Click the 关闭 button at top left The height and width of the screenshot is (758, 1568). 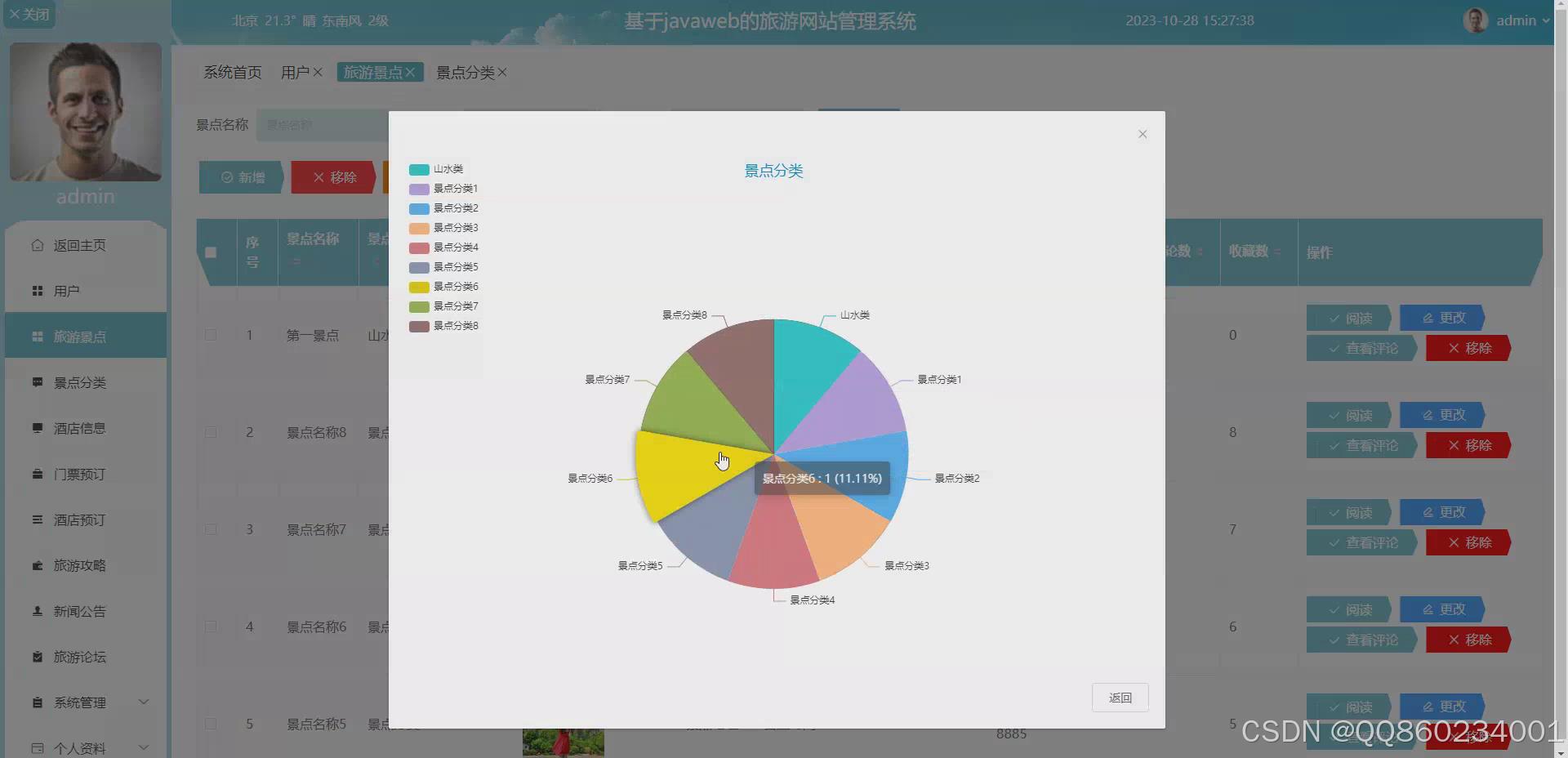tap(29, 14)
